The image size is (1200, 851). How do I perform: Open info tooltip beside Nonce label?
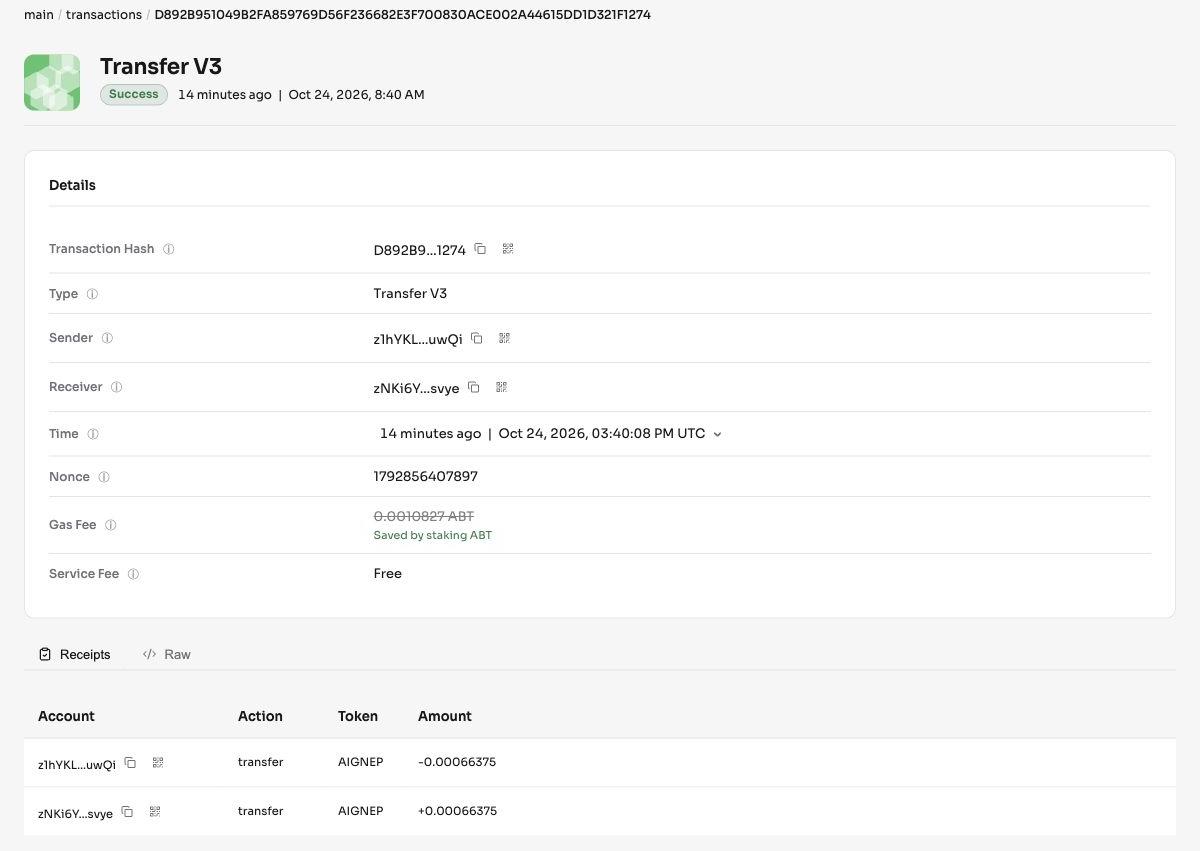click(104, 477)
